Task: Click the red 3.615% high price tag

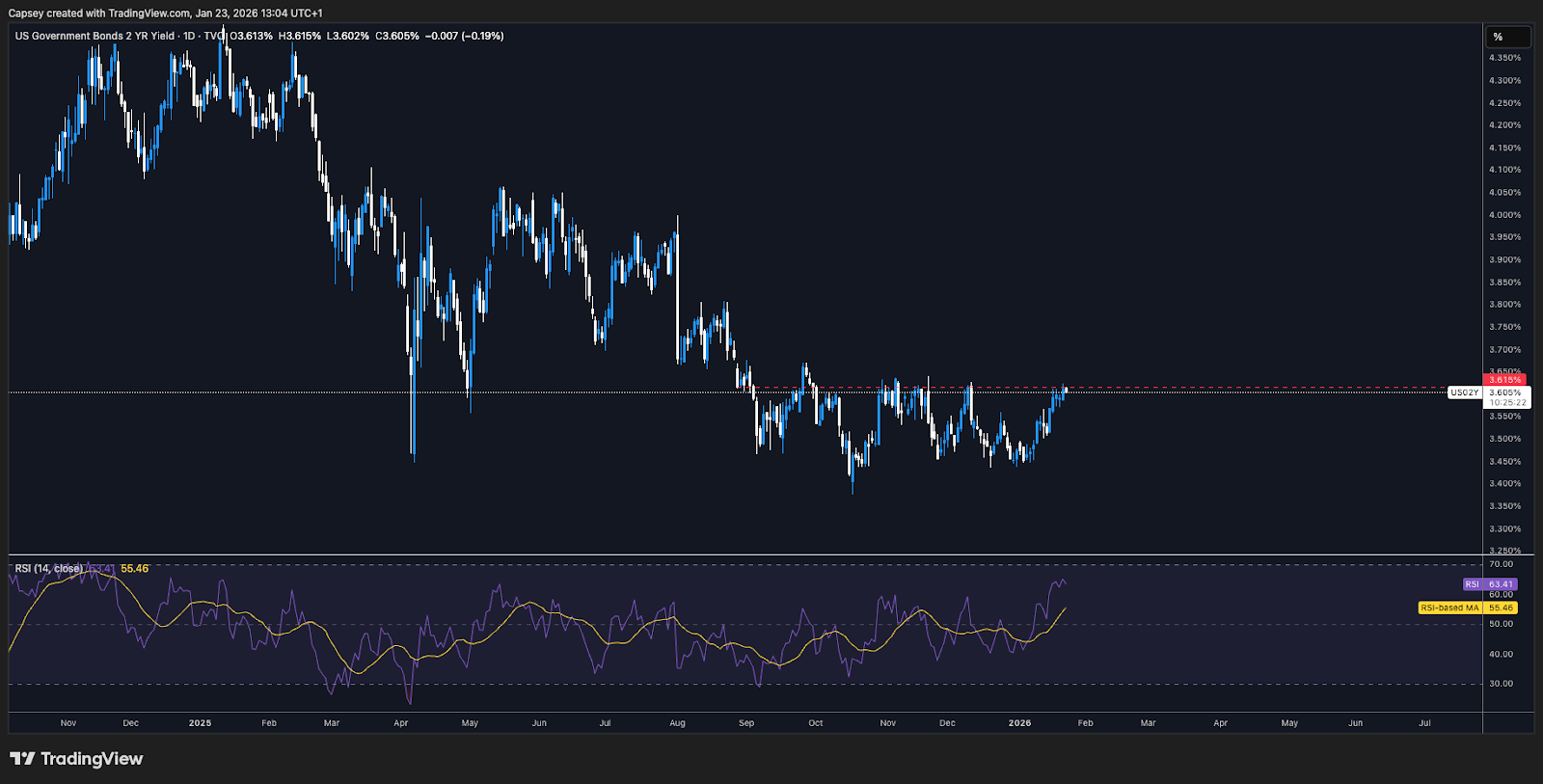Action: [1504, 380]
